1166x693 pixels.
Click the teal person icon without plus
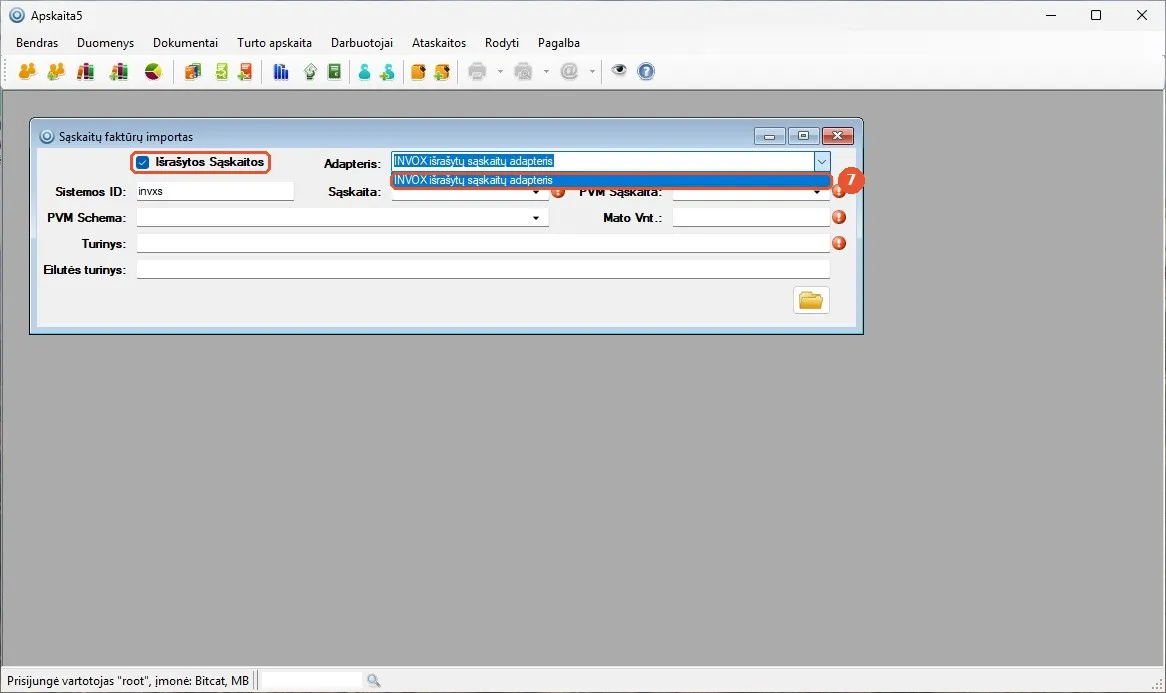364,71
